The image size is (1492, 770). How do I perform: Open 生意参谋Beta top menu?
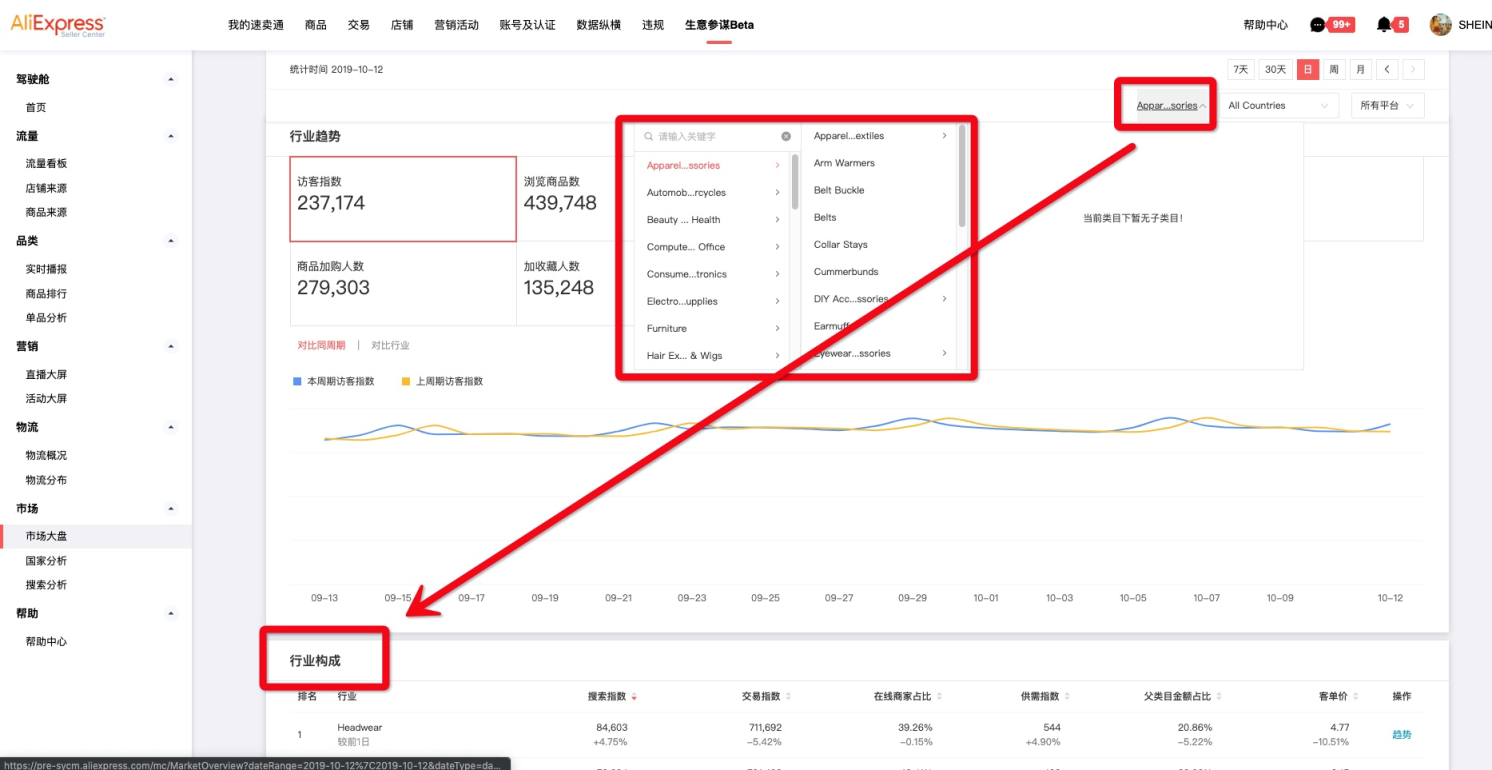pyautogui.click(x=719, y=25)
